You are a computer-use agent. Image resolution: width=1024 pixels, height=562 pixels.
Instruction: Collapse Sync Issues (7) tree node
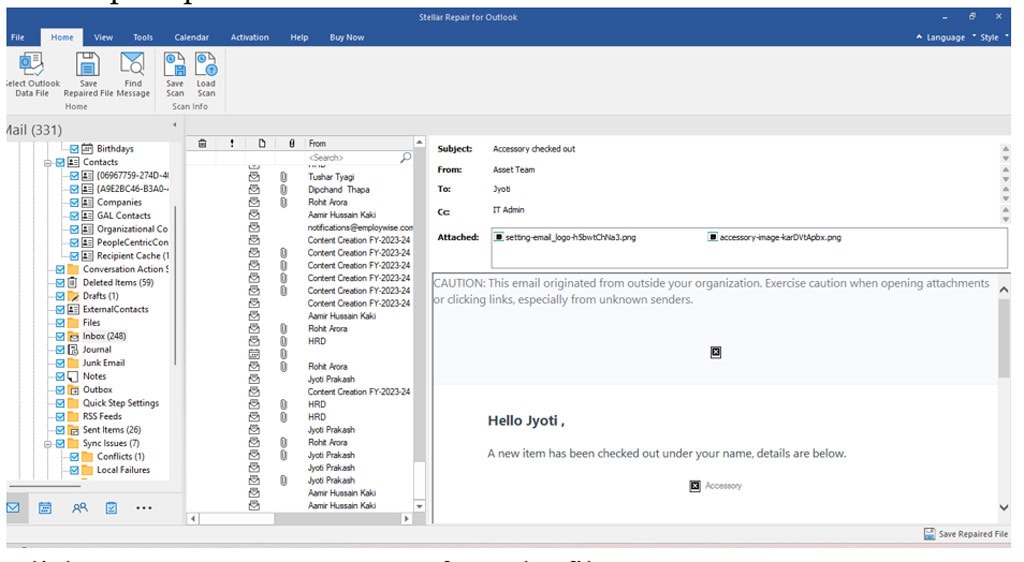pos(48,444)
